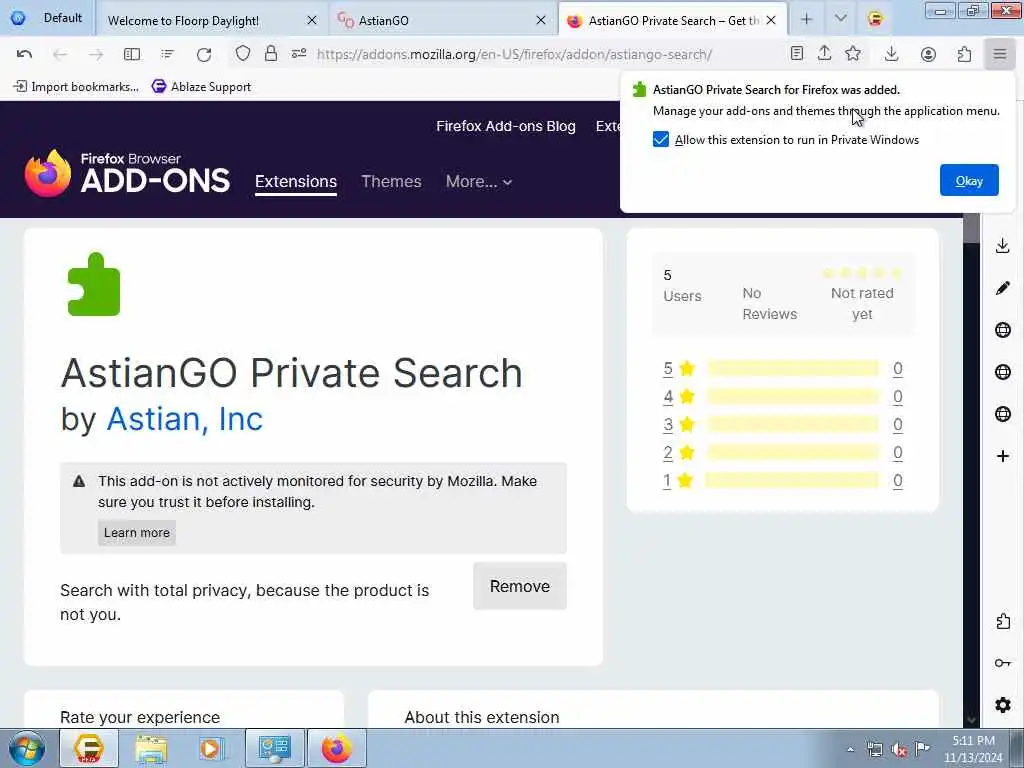Screen dimensions: 1024x768
Task: Click the URL address bar field
Action: click(x=514, y=54)
